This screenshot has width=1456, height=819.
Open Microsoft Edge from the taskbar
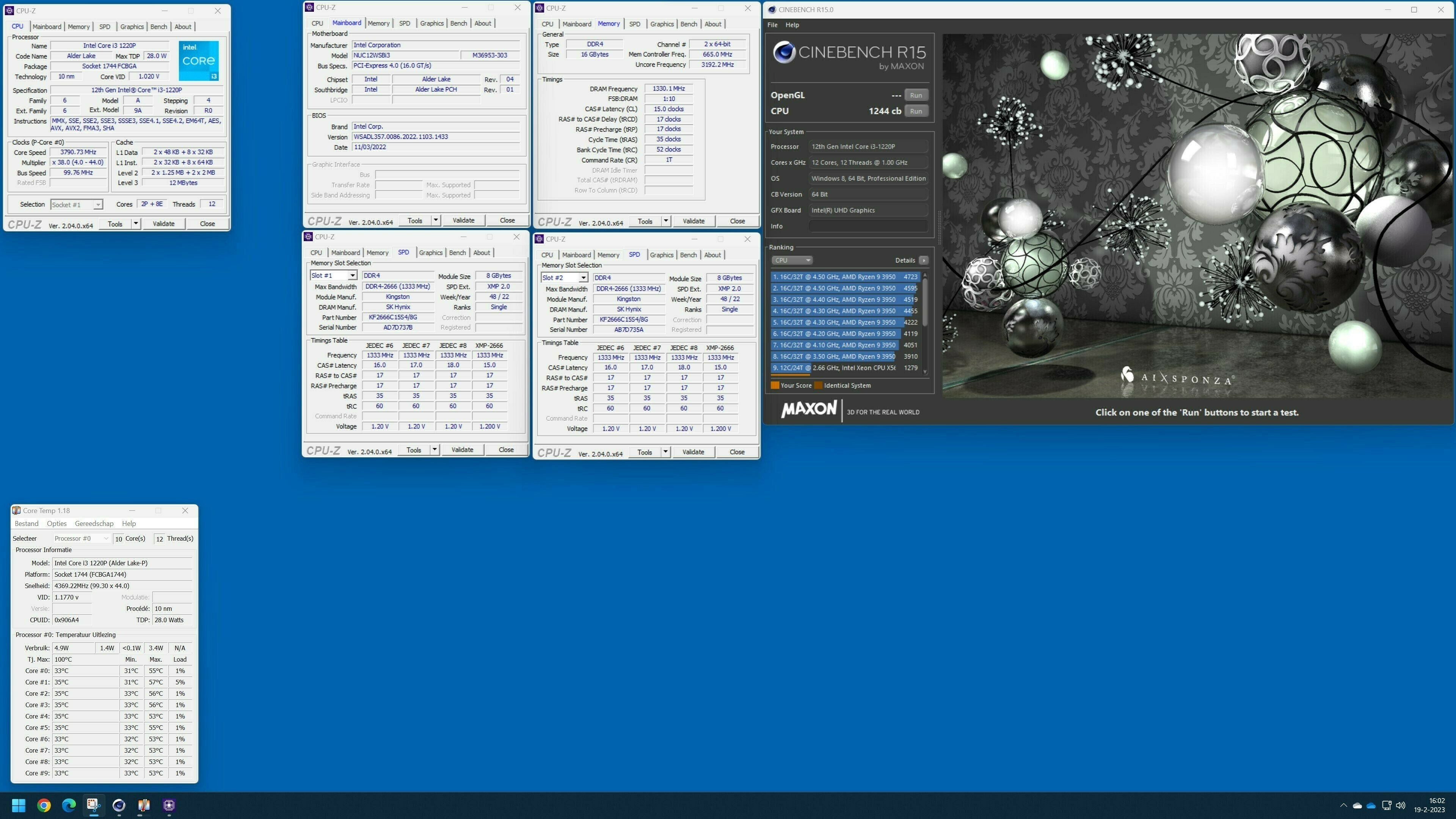[68, 805]
